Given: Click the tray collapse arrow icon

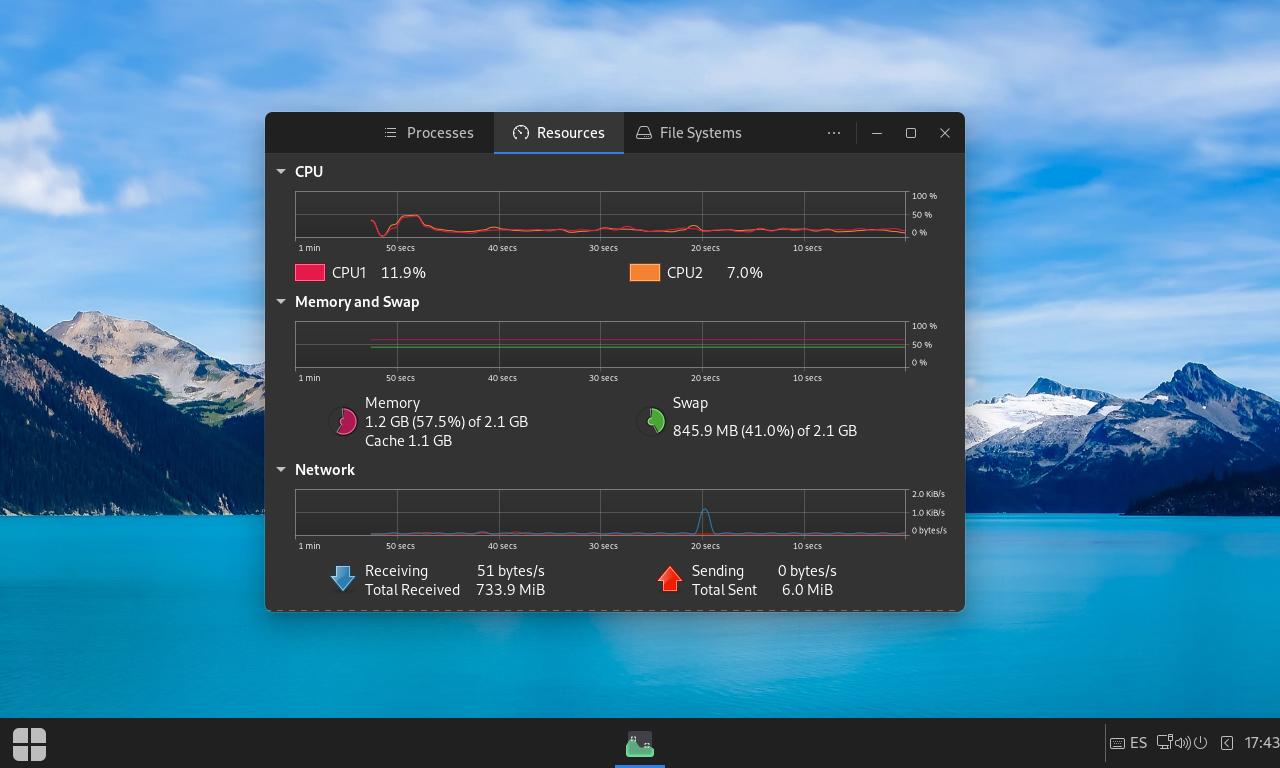Looking at the screenshot, I should point(1227,743).
